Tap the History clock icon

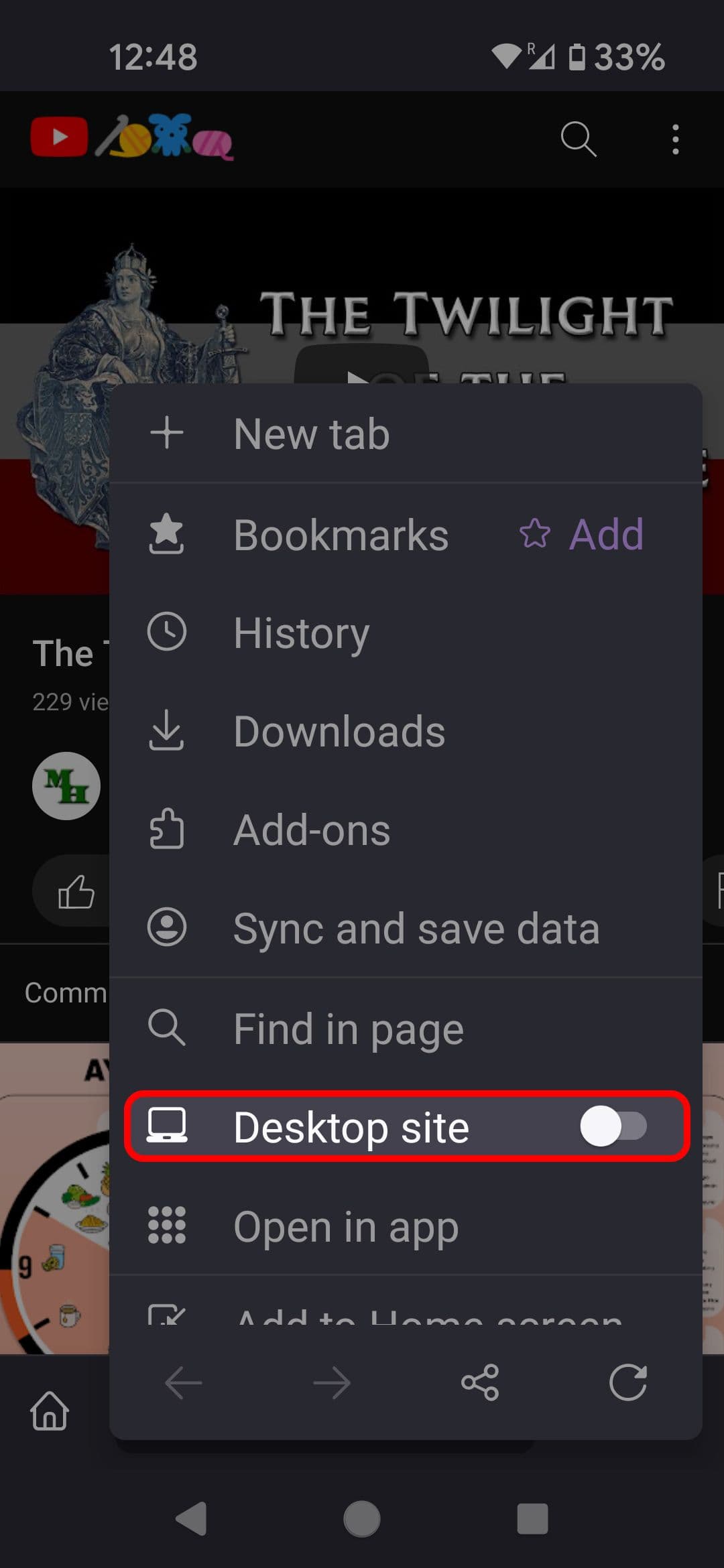click(x=166, y=631)
